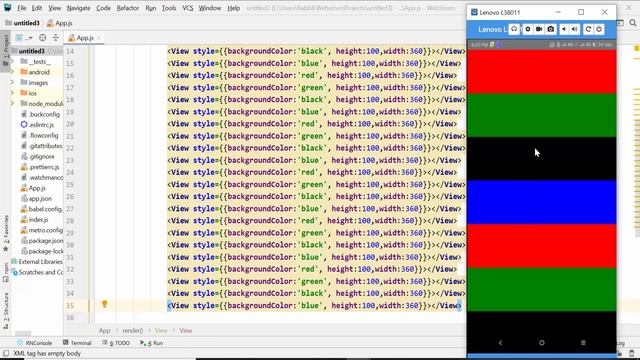Image resolution: width=640 pixels, height=360 pixels.
Task: Open the Navigate menu
Action: (78, 8)
